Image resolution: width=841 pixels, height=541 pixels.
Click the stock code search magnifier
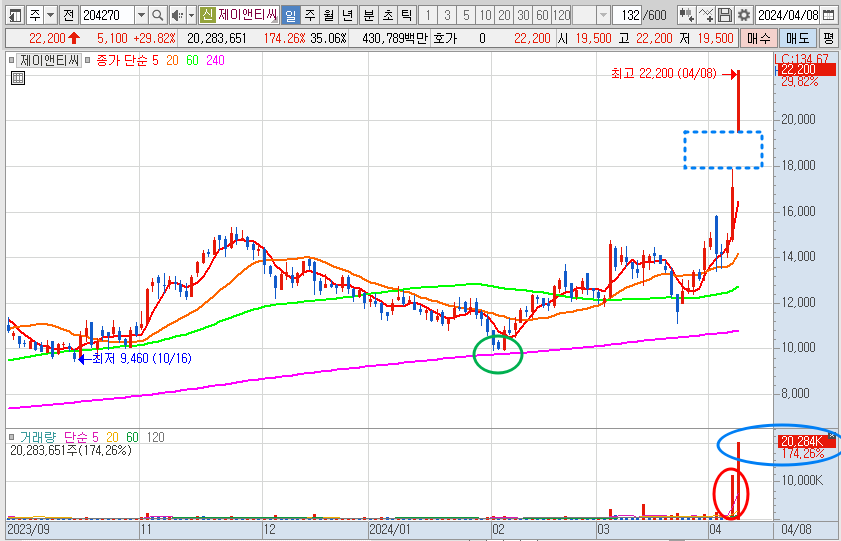click(x=157, y=15)
